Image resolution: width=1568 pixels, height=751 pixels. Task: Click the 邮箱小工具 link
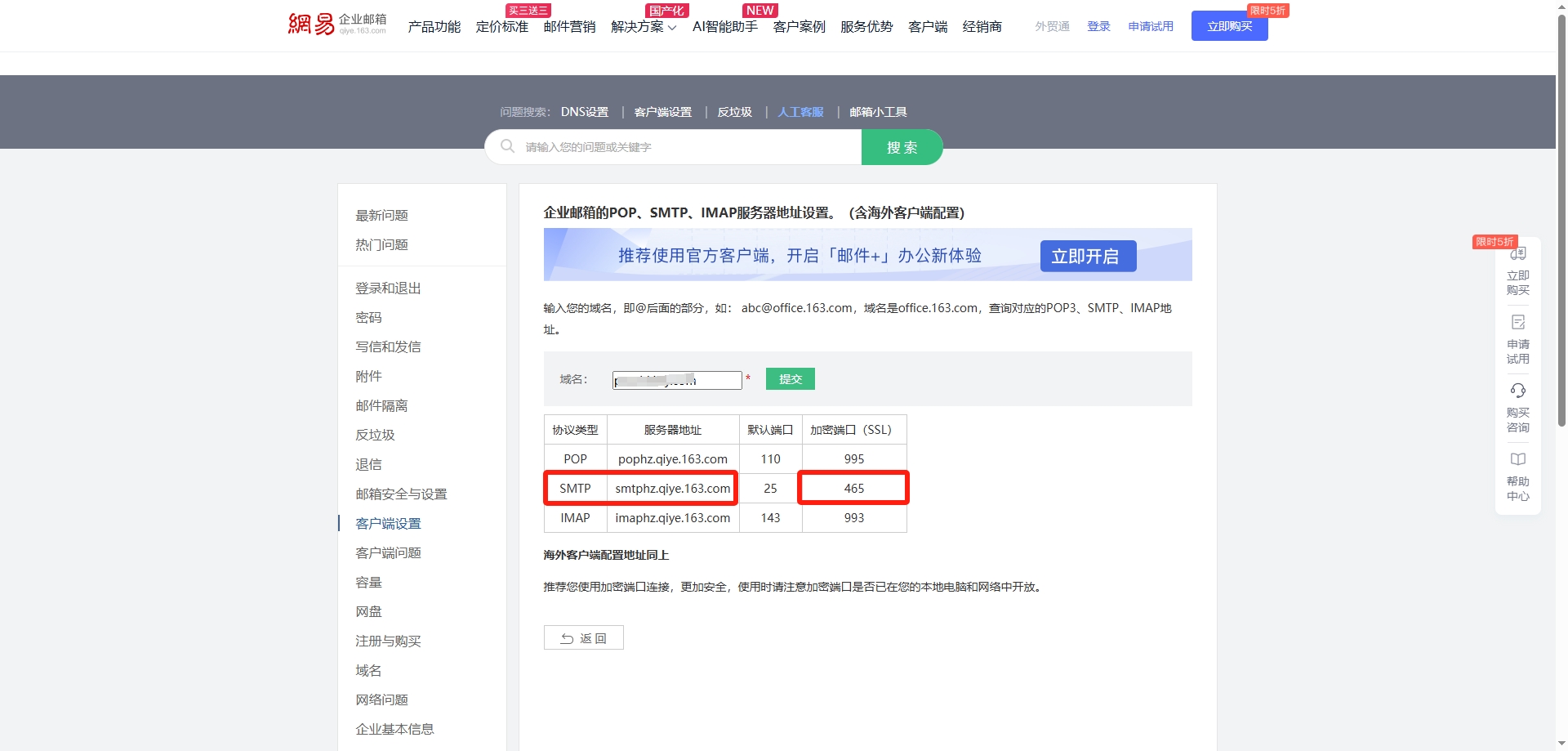click(x=878, y=112)
